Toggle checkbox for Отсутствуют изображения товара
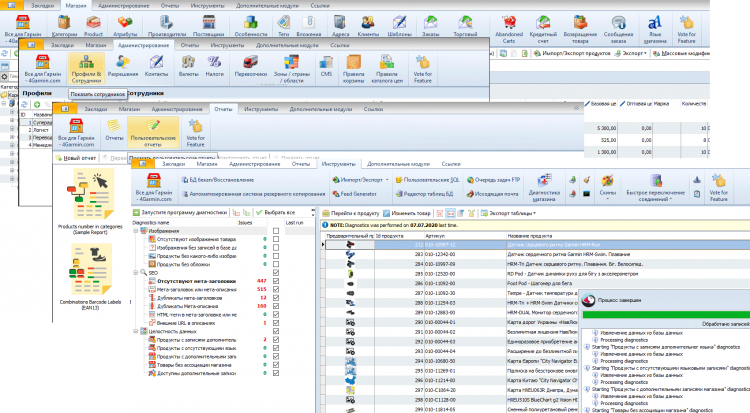The width and height of the screenshot is (750, 413). tap(276, 239)
